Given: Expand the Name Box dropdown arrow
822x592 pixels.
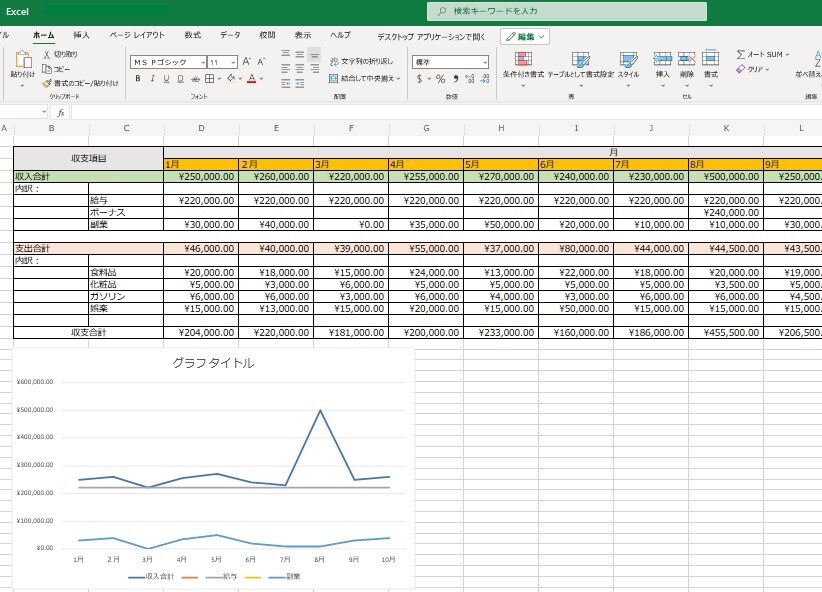Looking at the screenshot, I should [44, 112].
